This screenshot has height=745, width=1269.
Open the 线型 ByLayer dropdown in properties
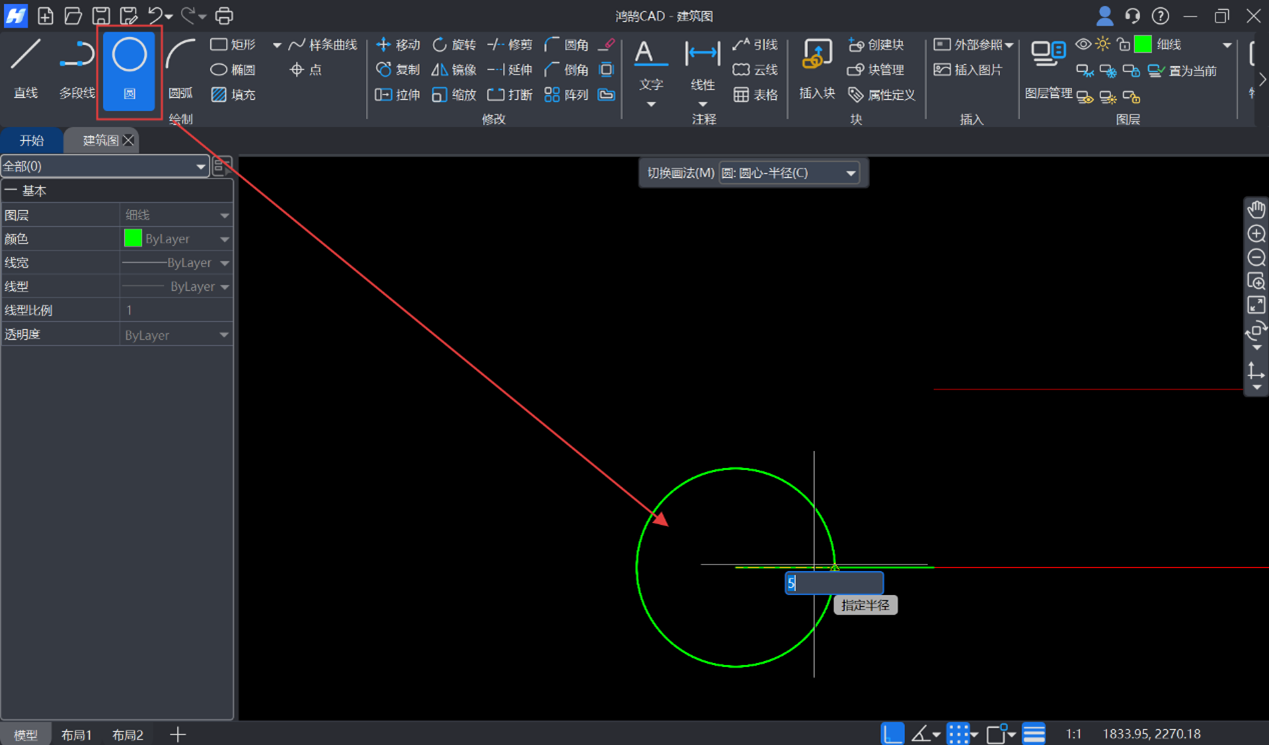[176, 287]
